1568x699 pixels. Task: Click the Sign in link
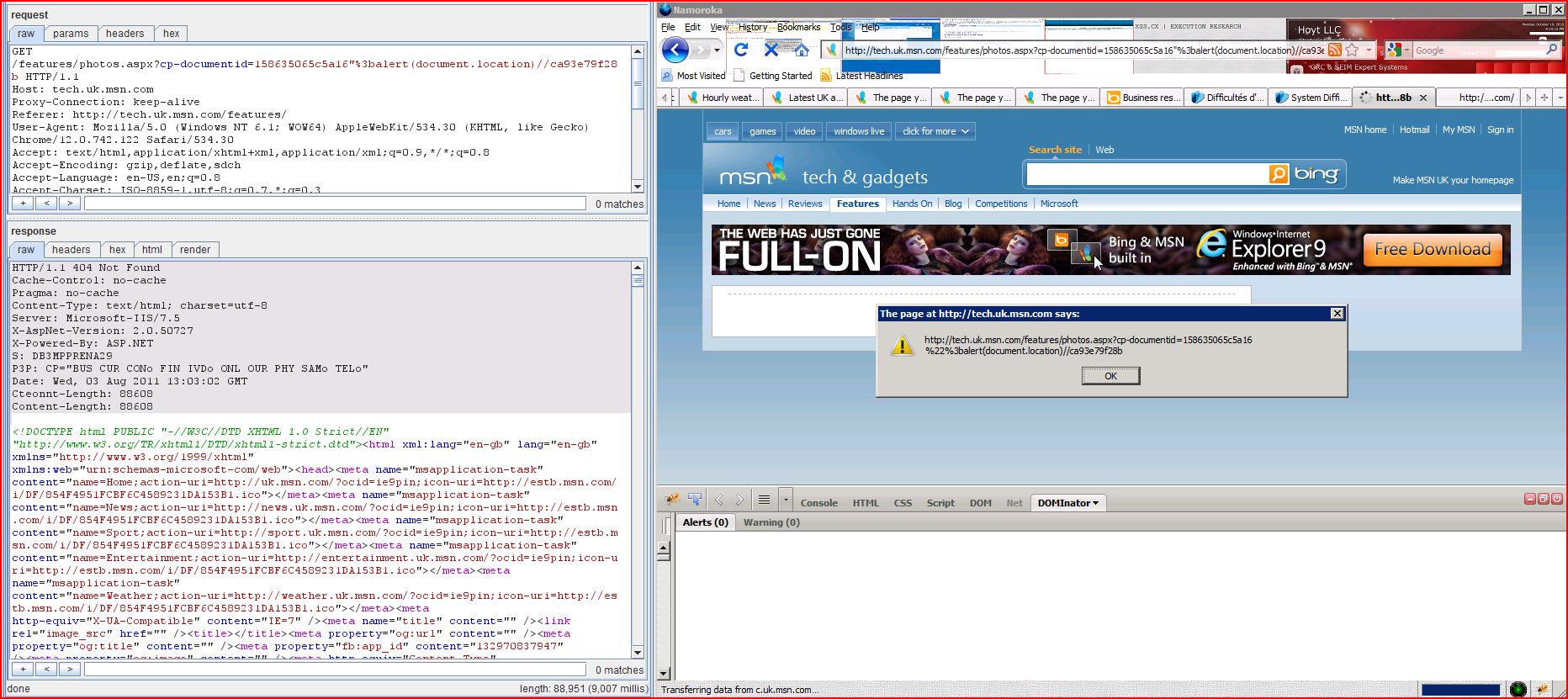click(1500, 130)
